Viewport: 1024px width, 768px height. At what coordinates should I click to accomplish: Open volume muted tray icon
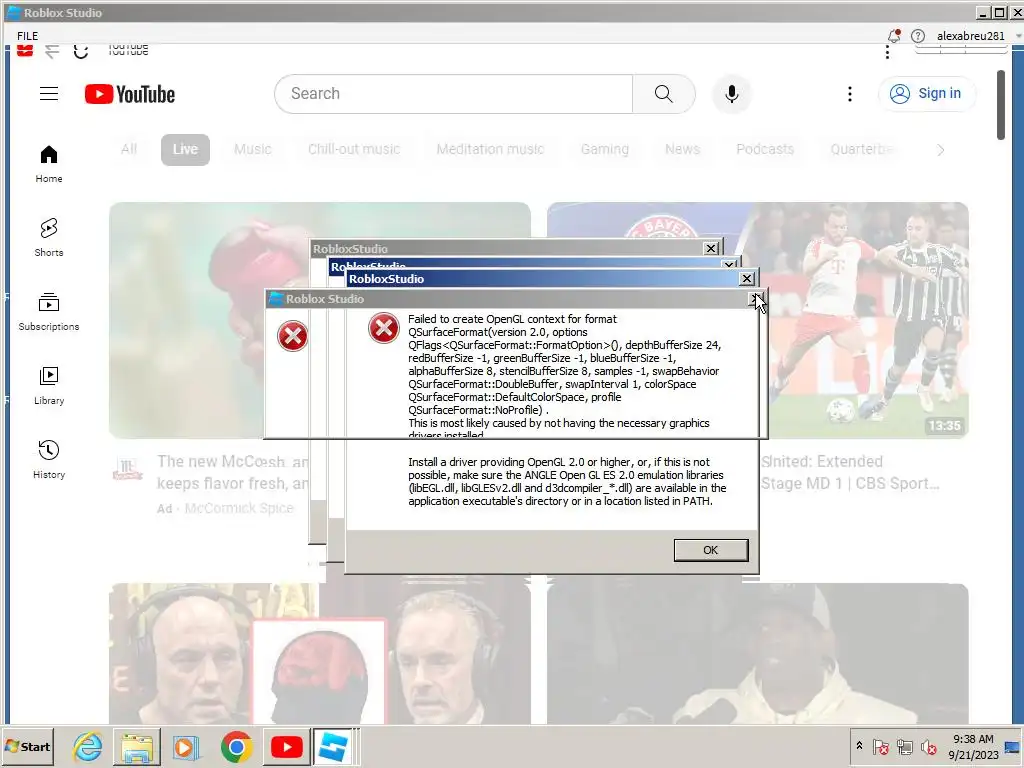[928, 746]
